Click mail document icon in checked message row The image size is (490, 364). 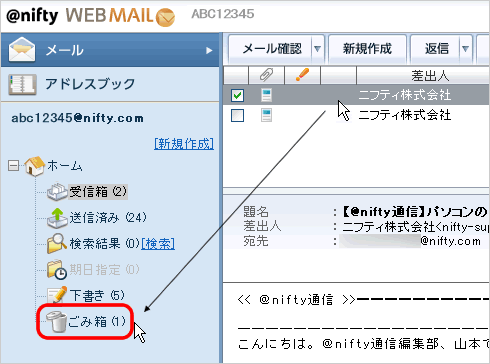point(266,95)
